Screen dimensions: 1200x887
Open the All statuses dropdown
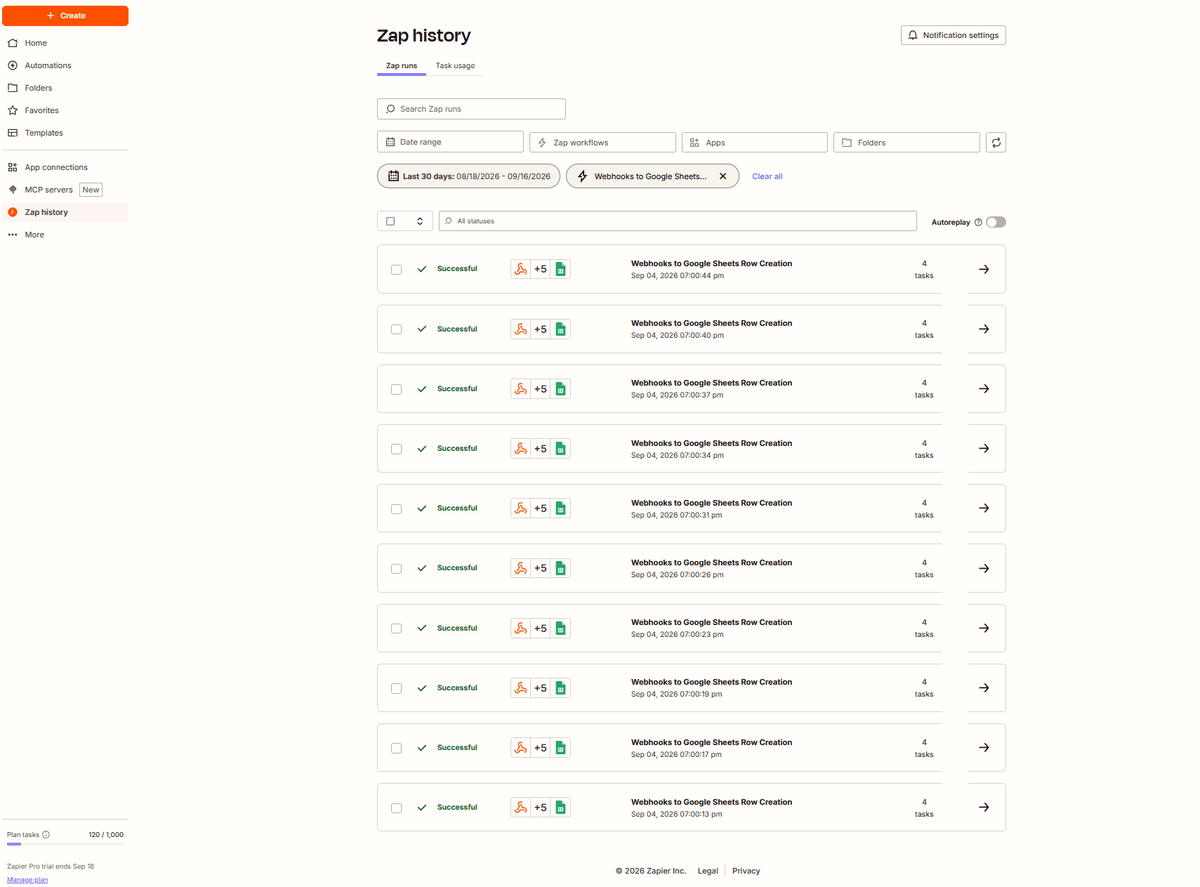tap(678, 221)
